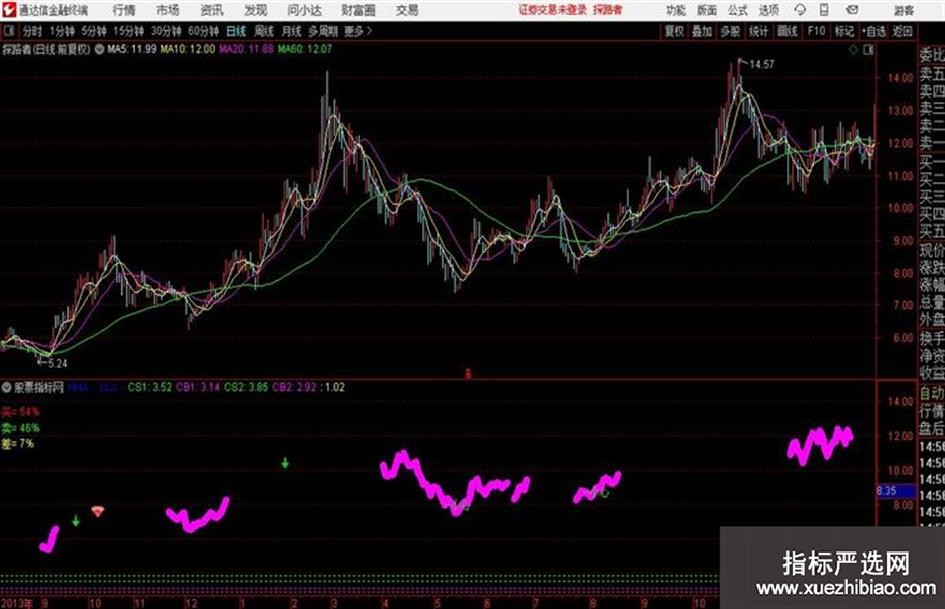945x609 pixels.
Task: Click the 卖= 46% label
Action: pyautogui.click(x=20, y=428)
